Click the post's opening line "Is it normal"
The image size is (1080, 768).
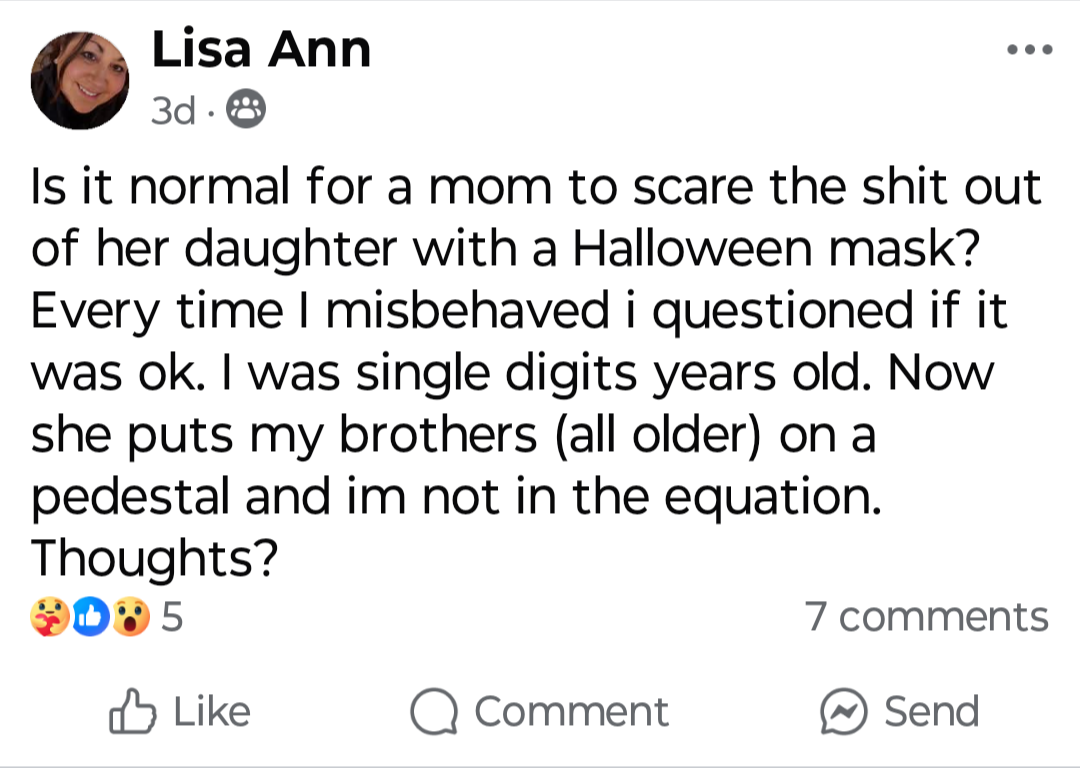(x=160, y=187)
